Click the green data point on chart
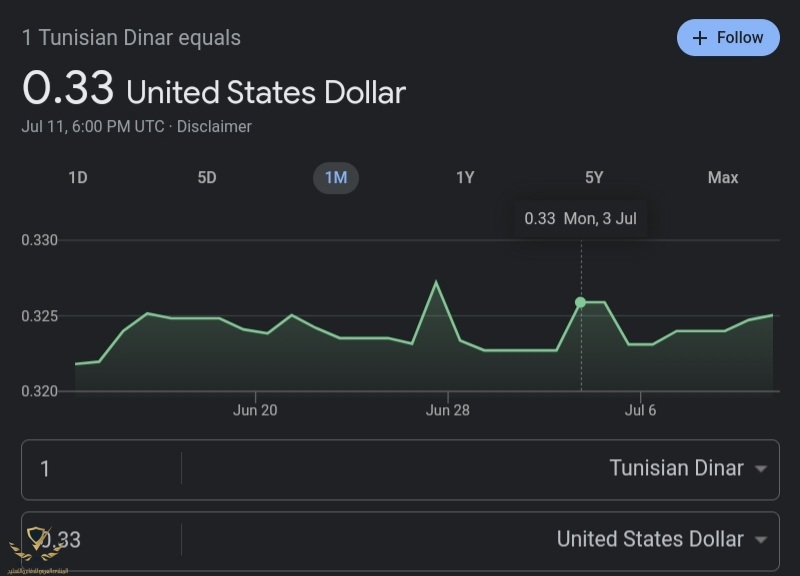The height and width of the screenshot is (576, 800). 581,303
